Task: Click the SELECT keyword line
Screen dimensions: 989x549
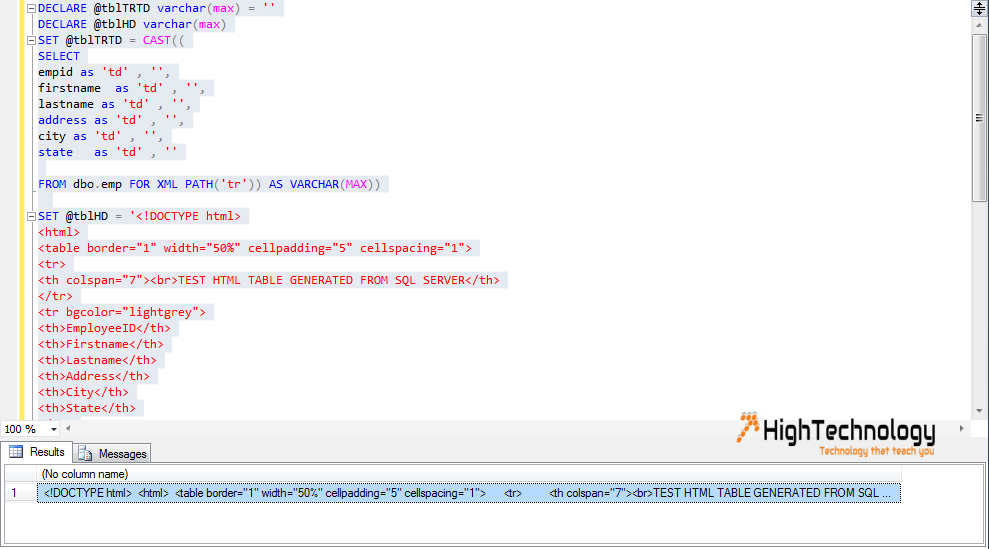Action: tap(59, 56)
